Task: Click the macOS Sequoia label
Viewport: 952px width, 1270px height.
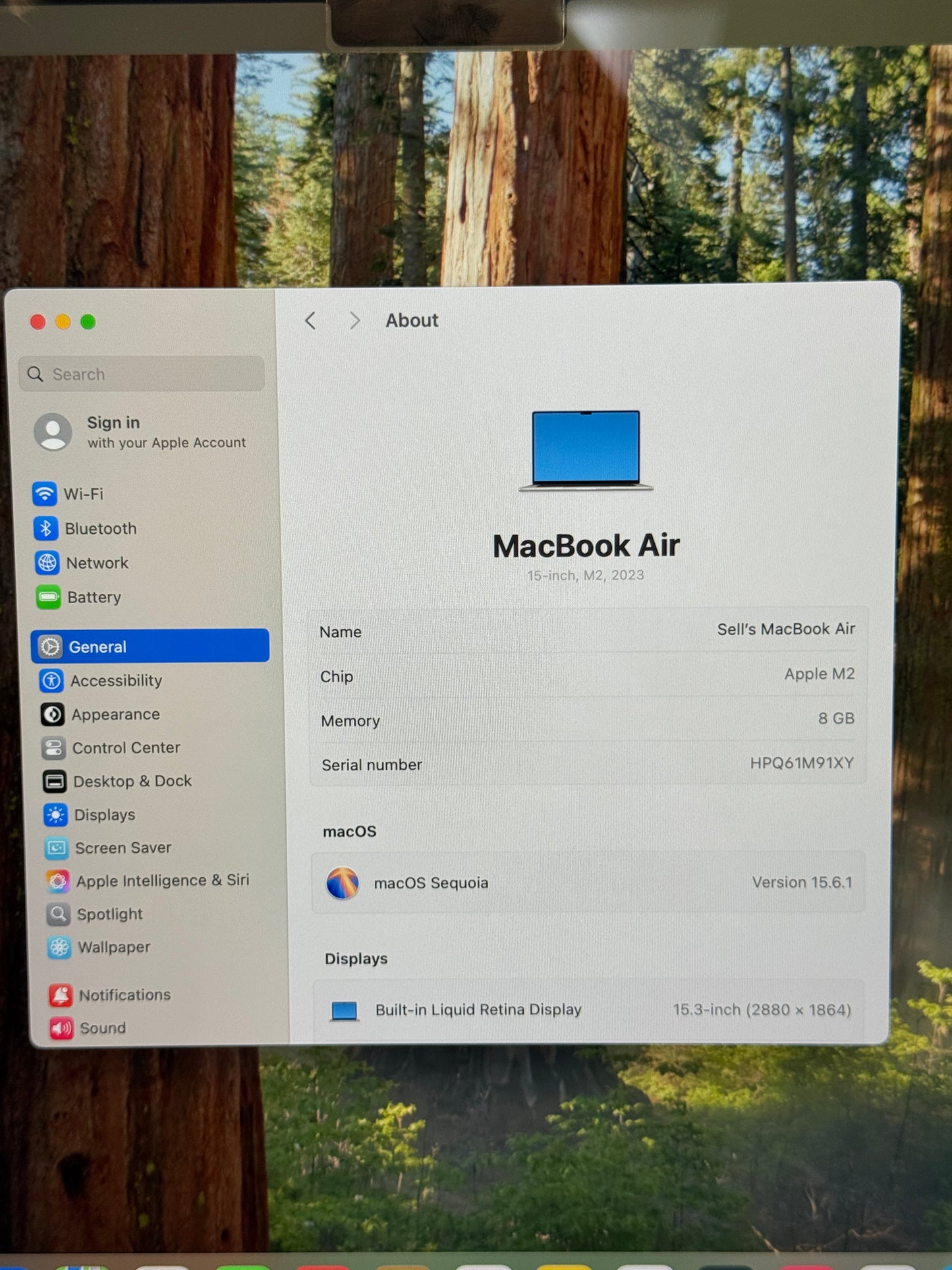Action: (x=431, y=882)
